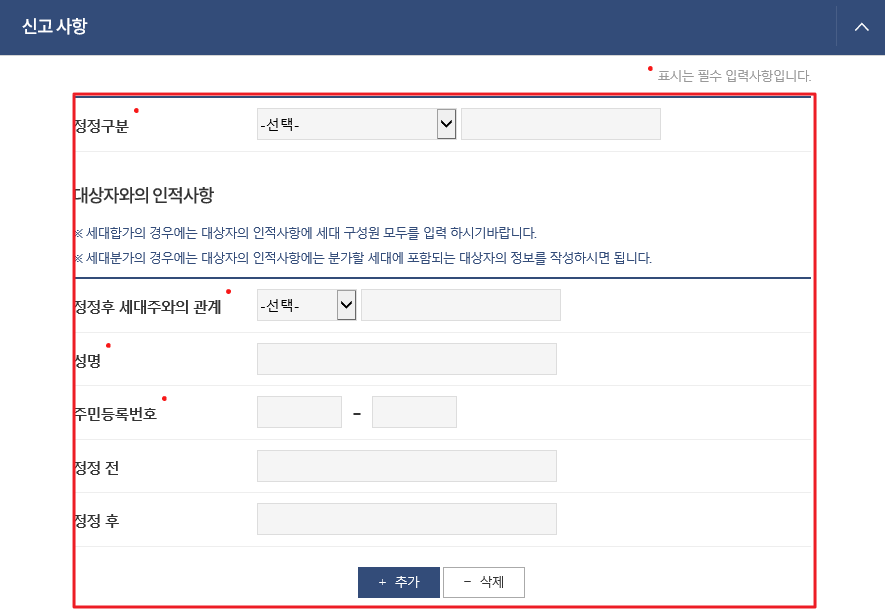Focus the 정정 전 input field
Image resolution: width=885 pixels, height=614 pixels.
406,466
